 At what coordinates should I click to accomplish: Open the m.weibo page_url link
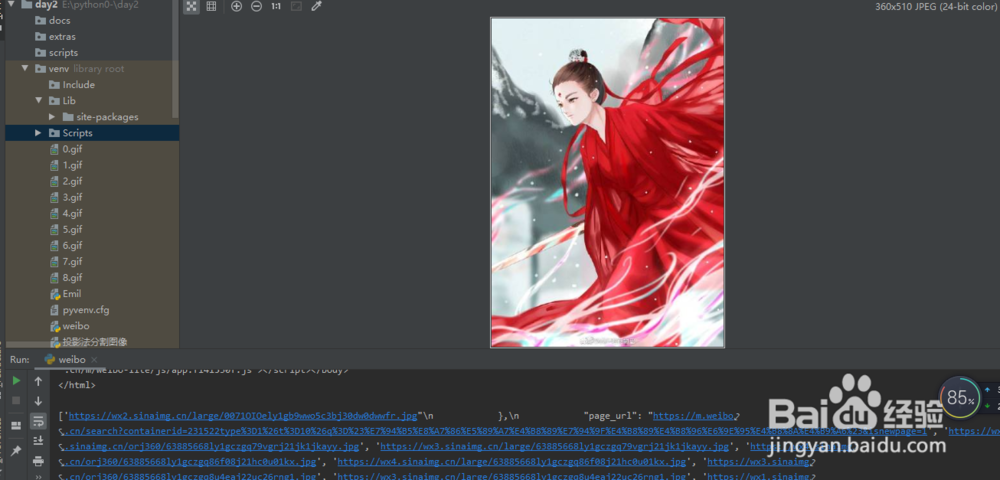point(695,416)
